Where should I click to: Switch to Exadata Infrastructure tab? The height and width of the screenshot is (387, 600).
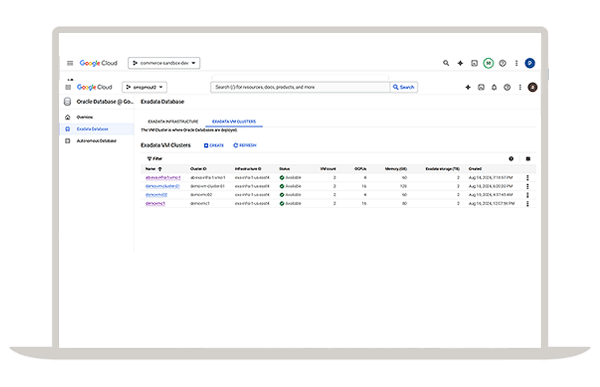point(173,121)
